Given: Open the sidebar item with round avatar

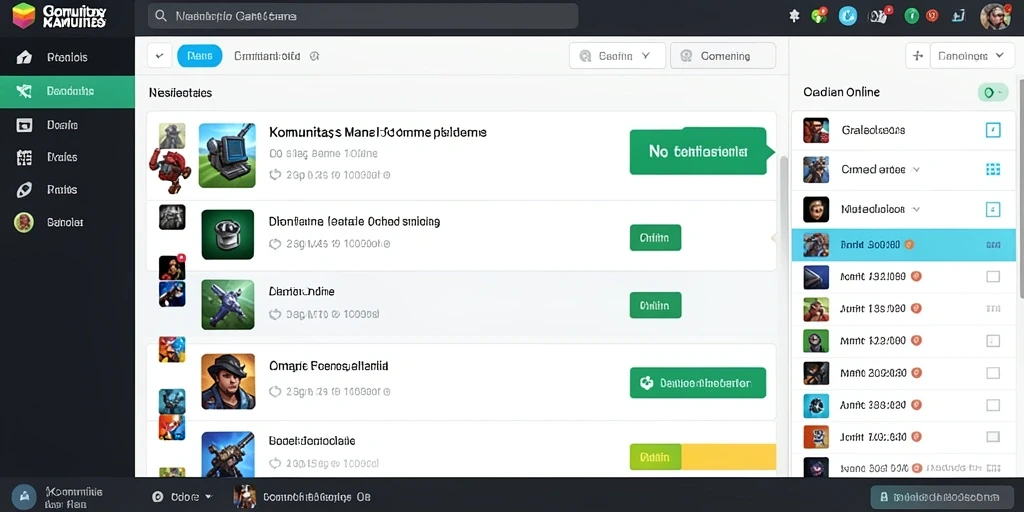Looking at the screenshot, I should pos(67,223).
